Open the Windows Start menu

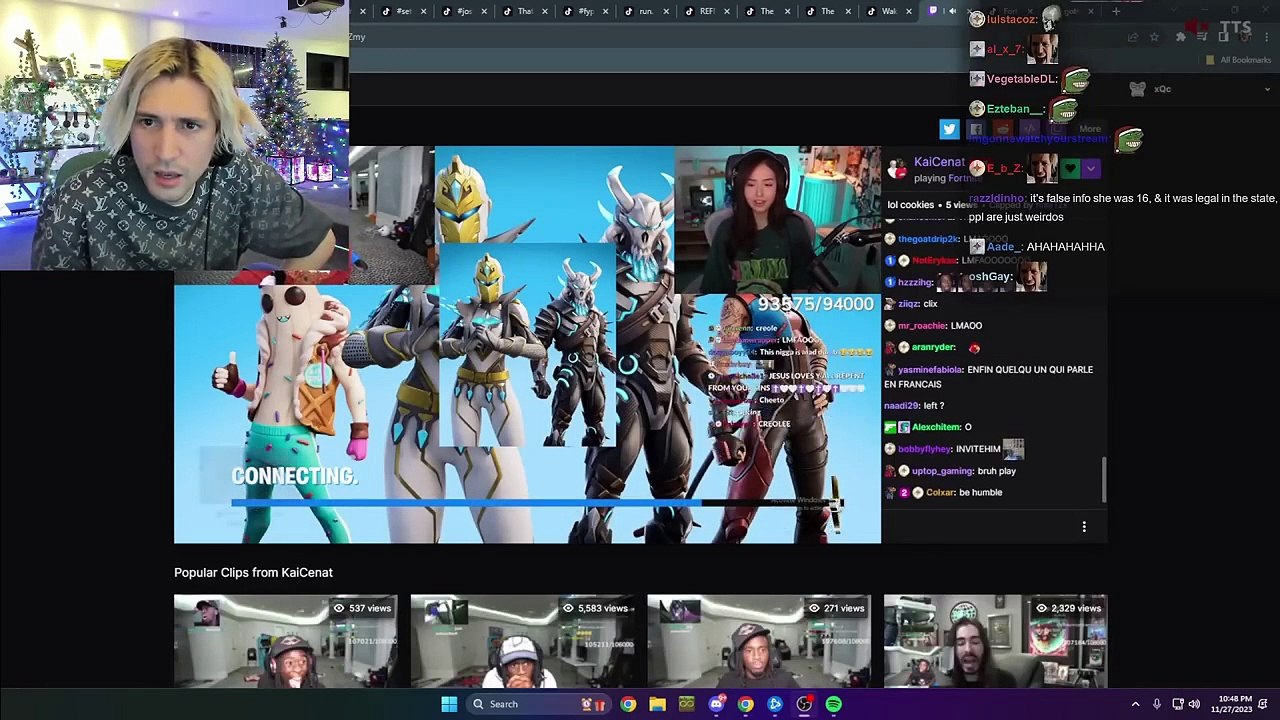pos(449,704)
